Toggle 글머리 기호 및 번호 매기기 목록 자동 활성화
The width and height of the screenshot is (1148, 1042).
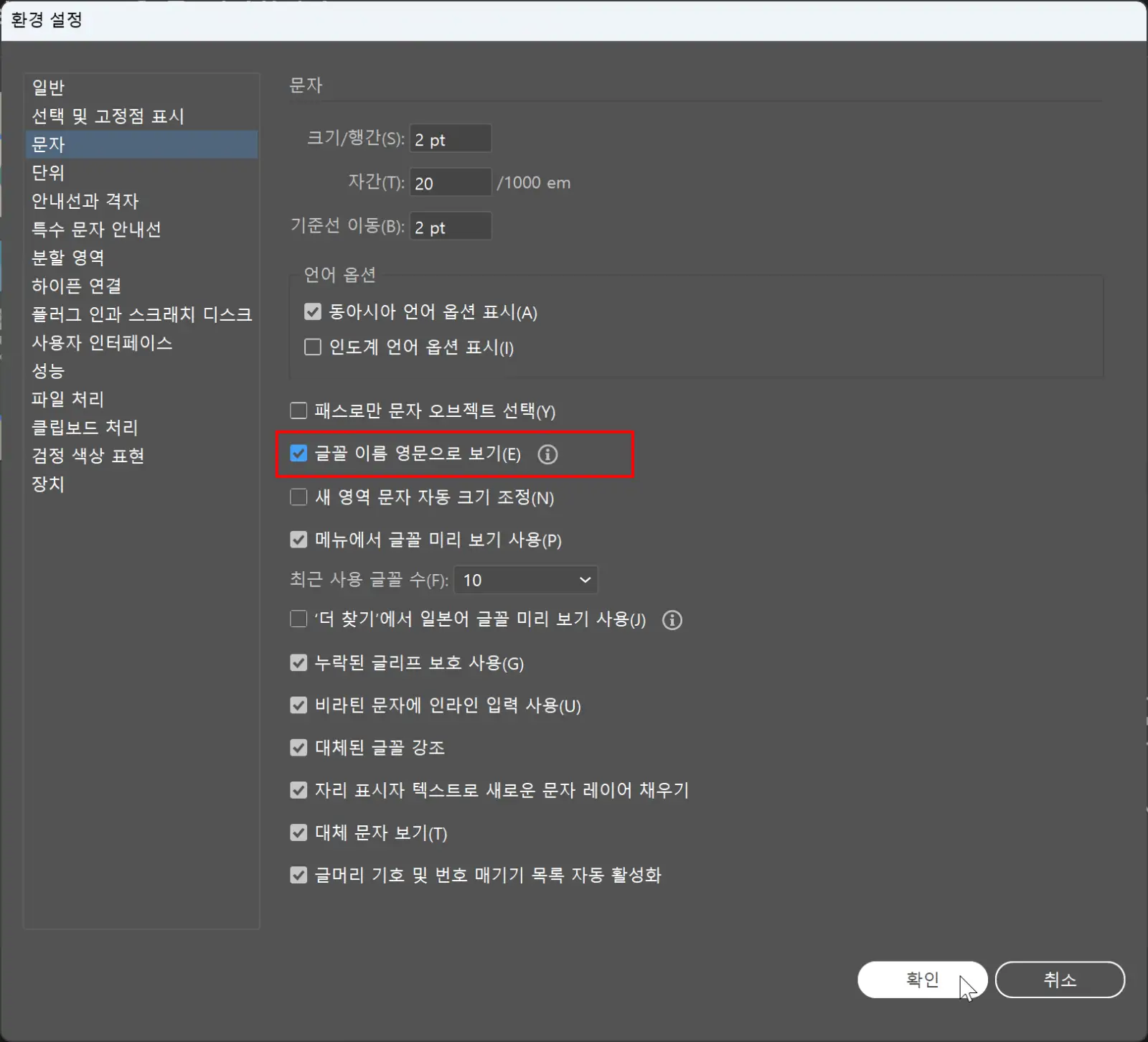[298, 875]
